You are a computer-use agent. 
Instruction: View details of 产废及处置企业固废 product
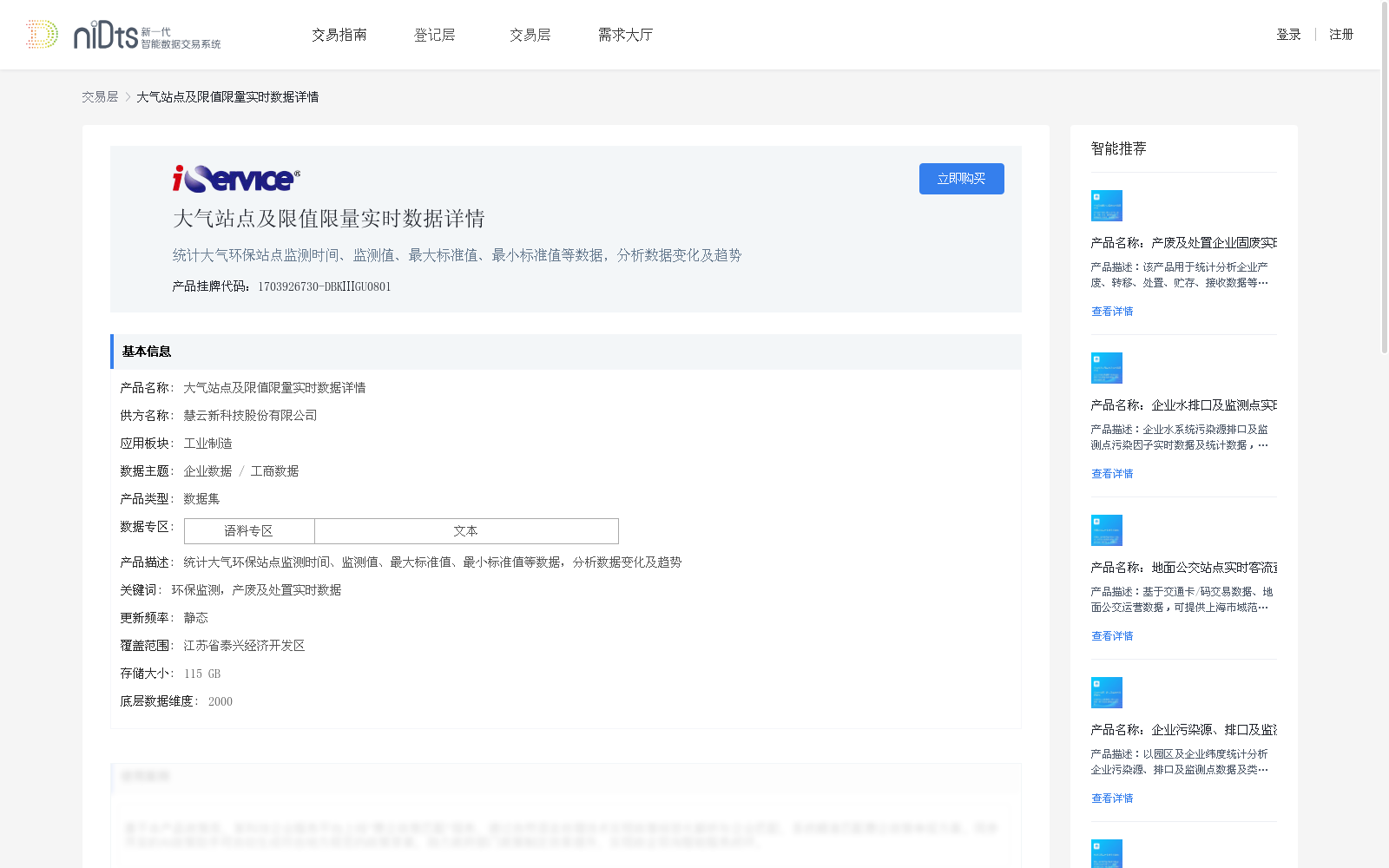[1112, 312]
